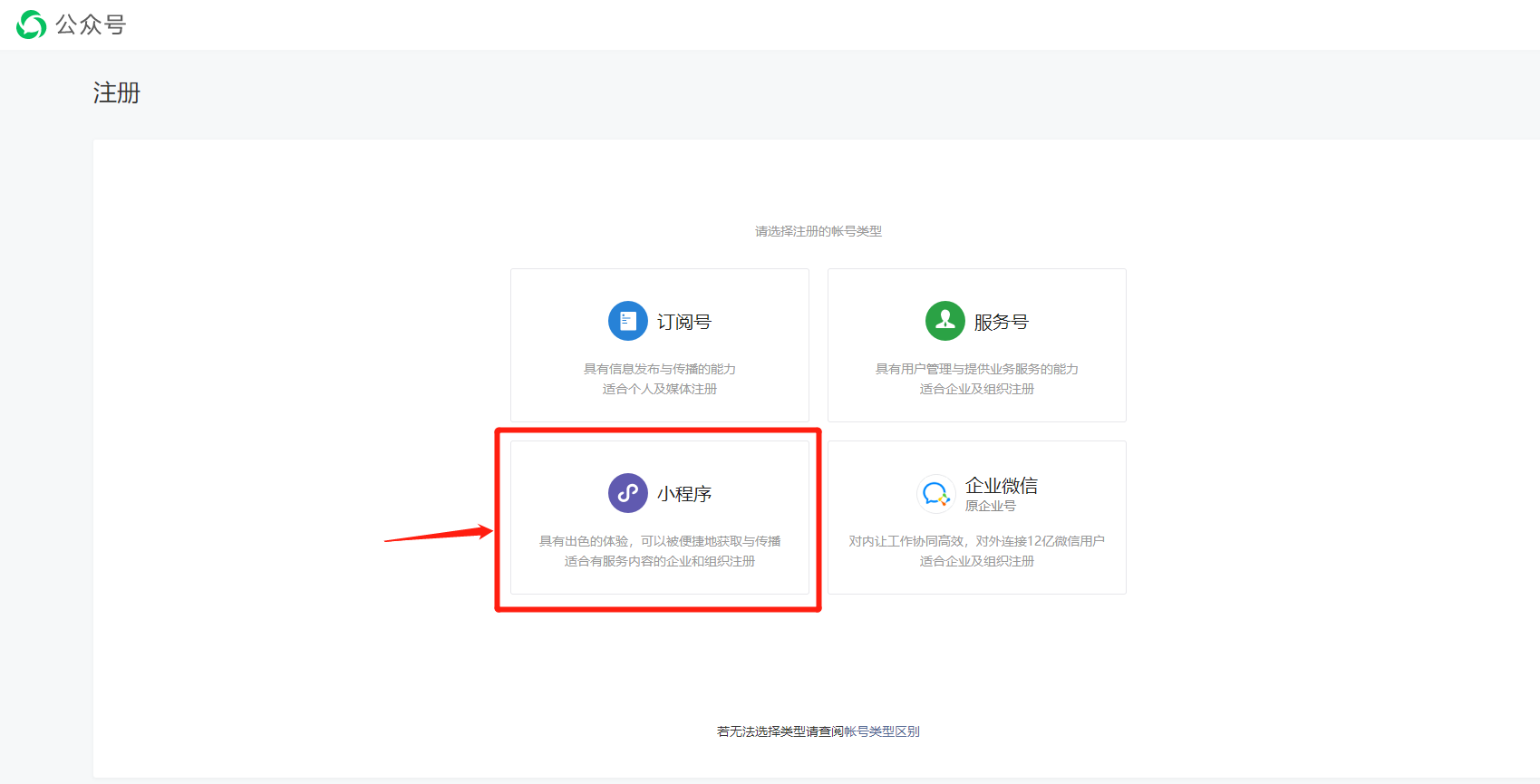Click the description 具有用户管理与提供业务服务的能力

pos(976,369)
